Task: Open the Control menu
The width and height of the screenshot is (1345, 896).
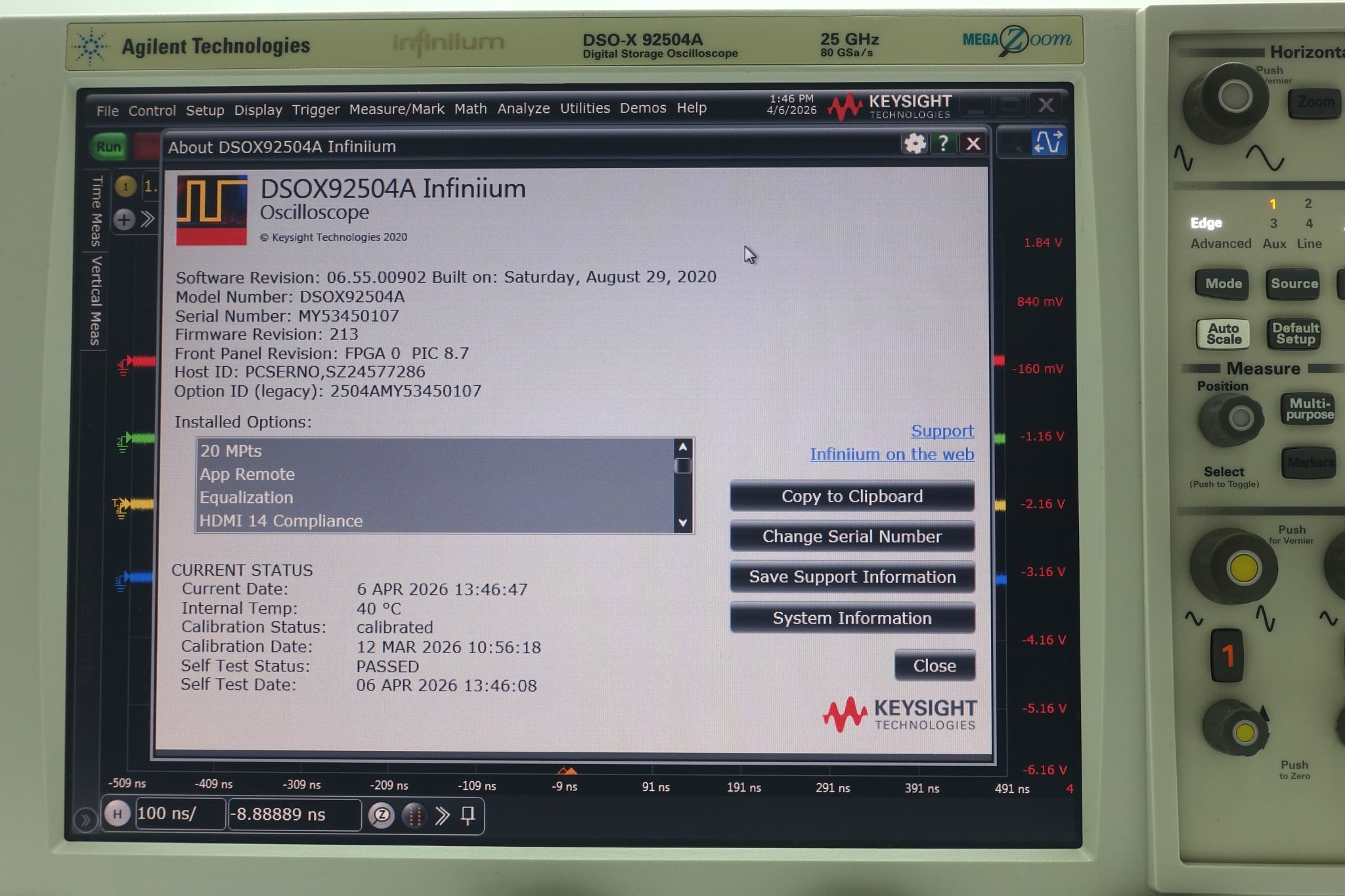Action: point(152,110)
